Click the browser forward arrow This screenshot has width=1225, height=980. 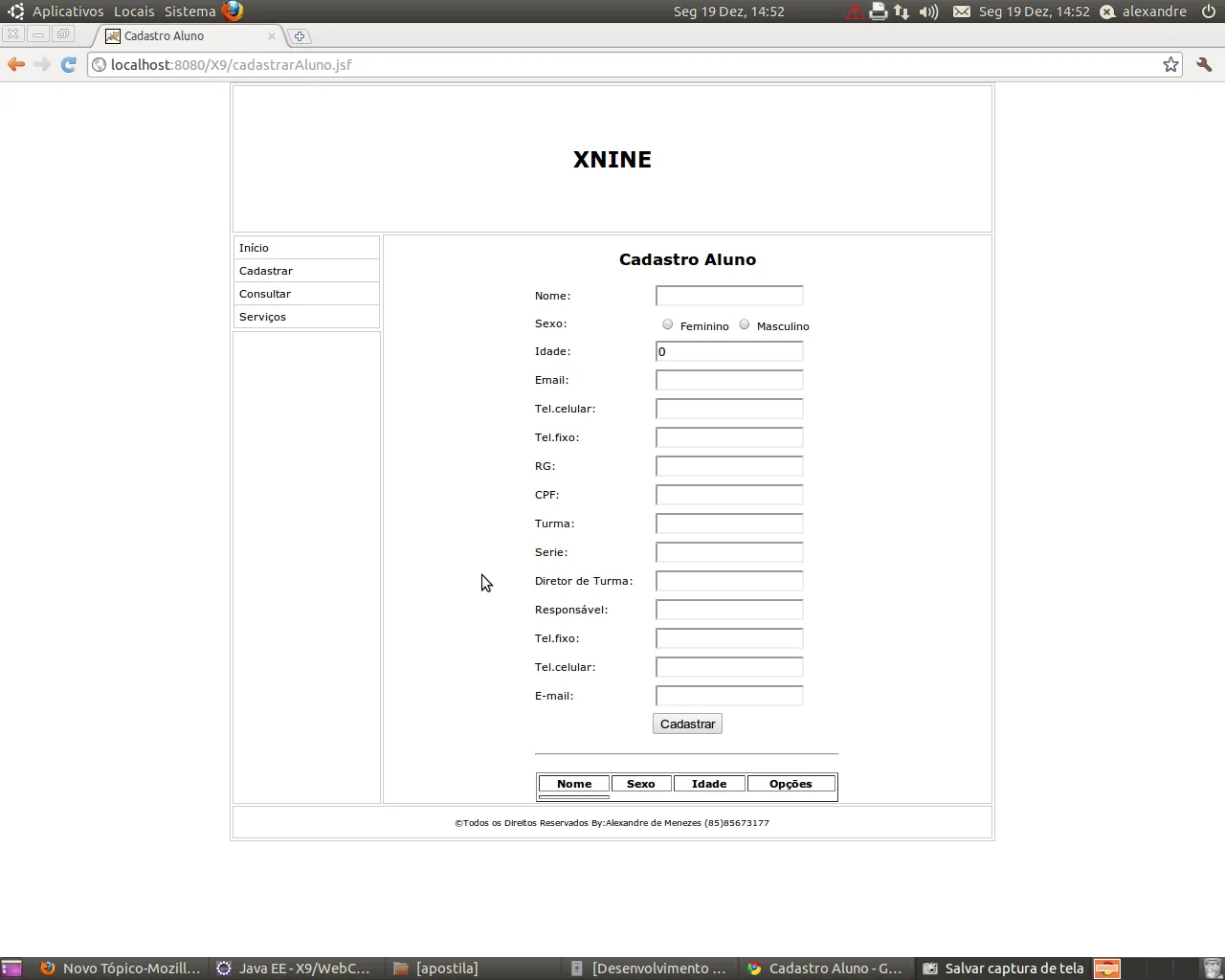tap(42, 64)
